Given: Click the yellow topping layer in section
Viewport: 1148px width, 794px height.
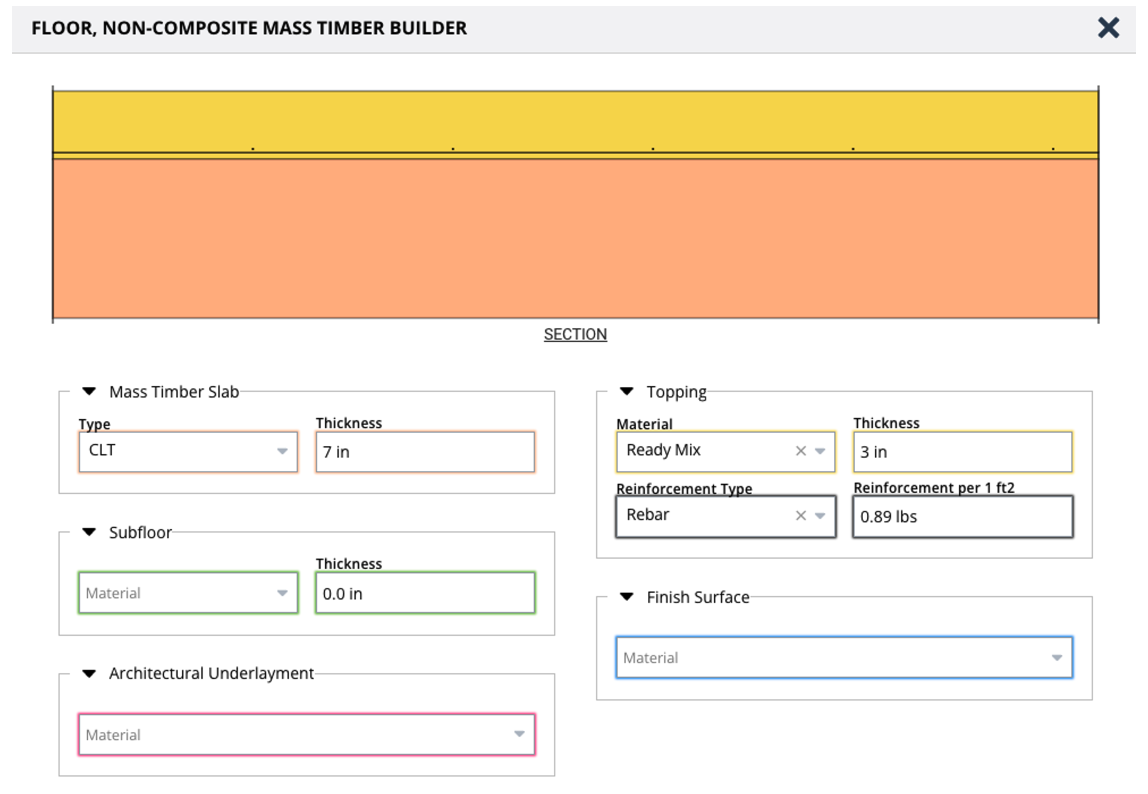Looking at the screenshot, I should (x=575, y=118).
